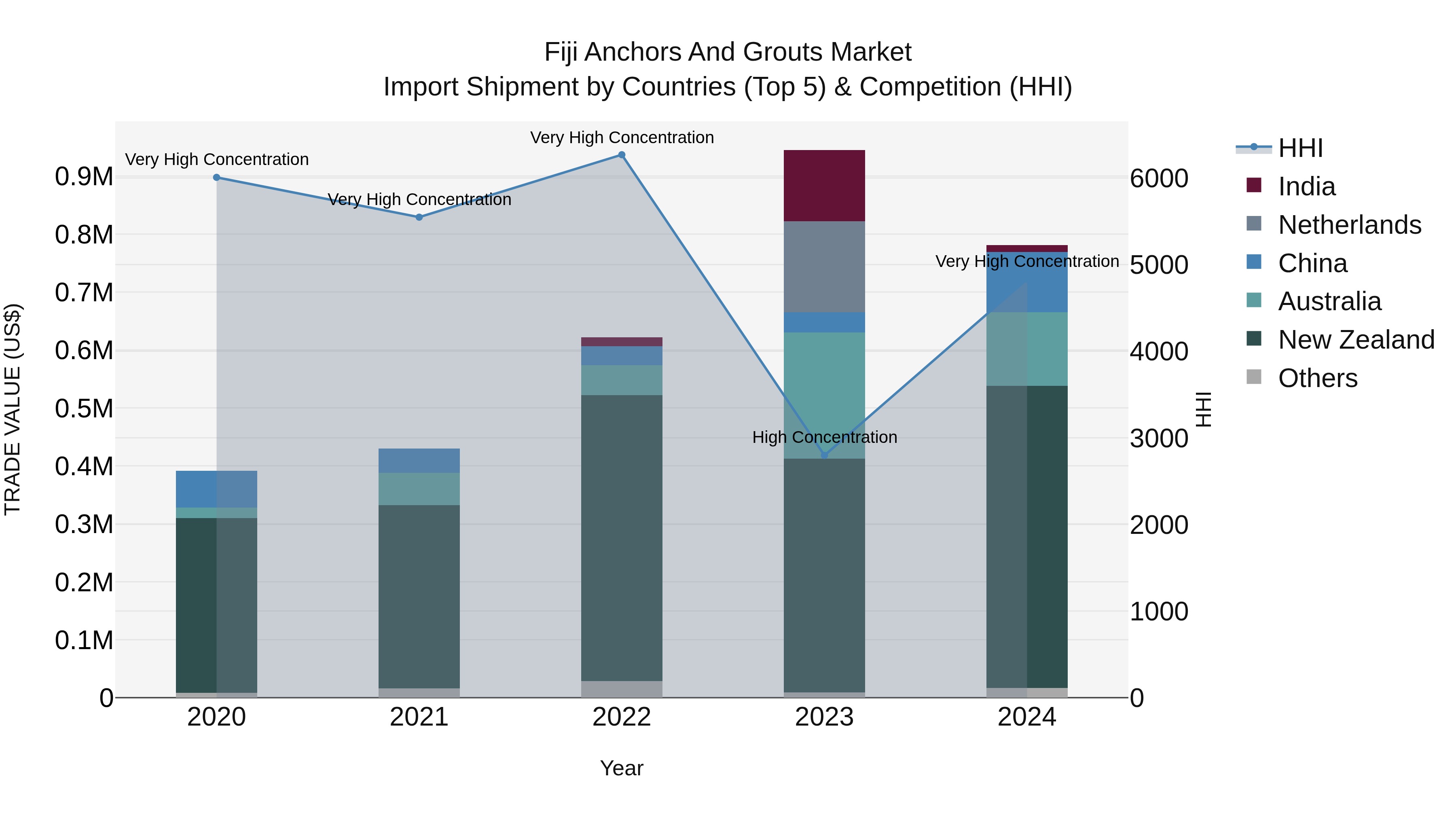Click the Netherlands segment of 2023 bar
Image resolution: width=1456 pixels, height=819 pixels.
coord(824,267)
